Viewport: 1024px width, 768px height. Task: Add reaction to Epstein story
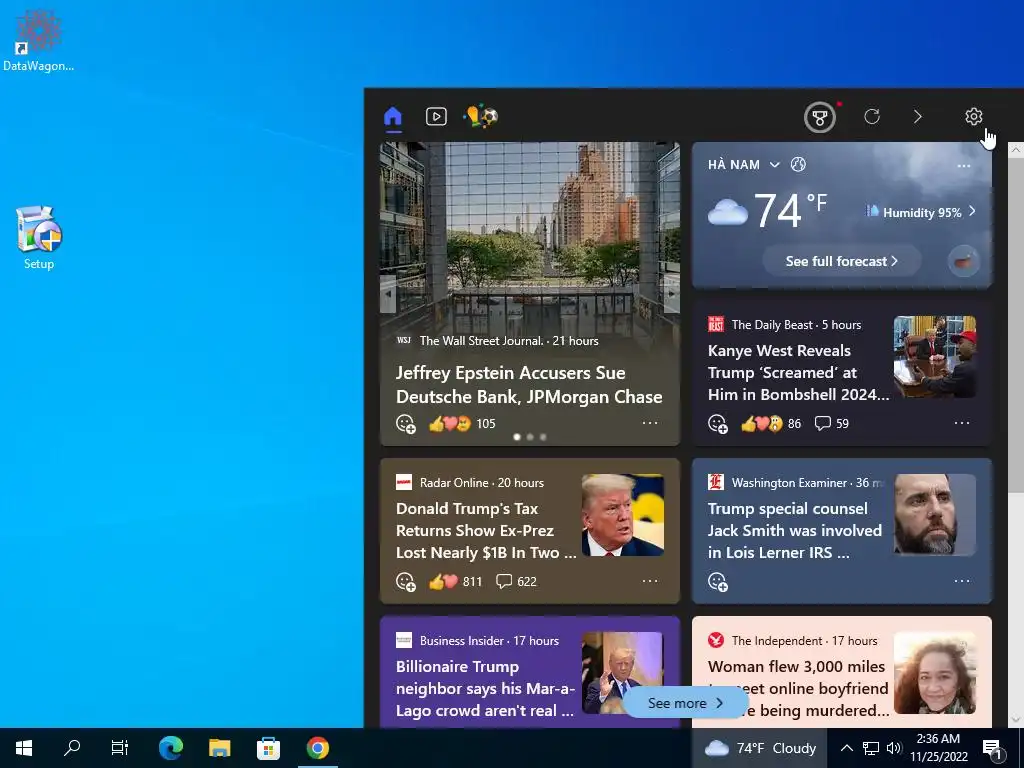(x=406, y=424)
